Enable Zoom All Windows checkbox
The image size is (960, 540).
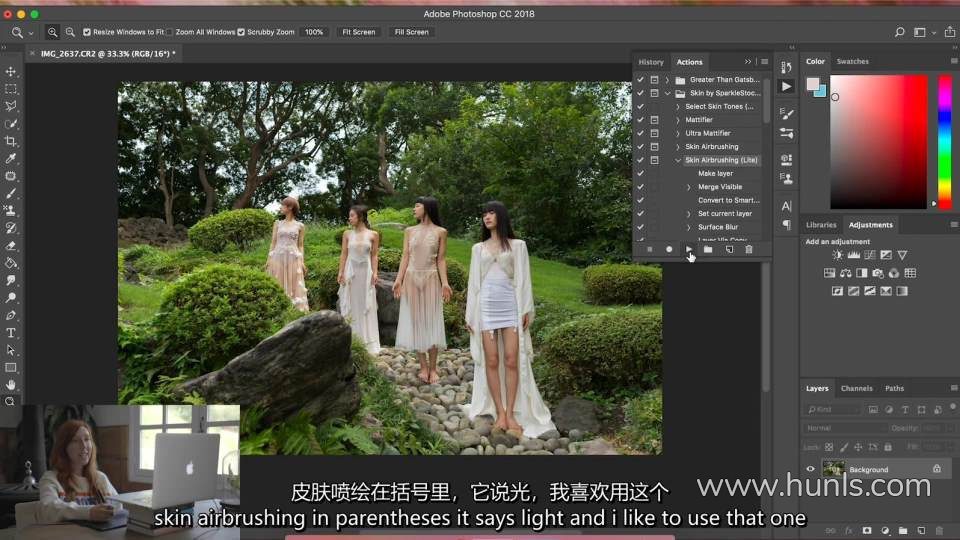point(170,32)
